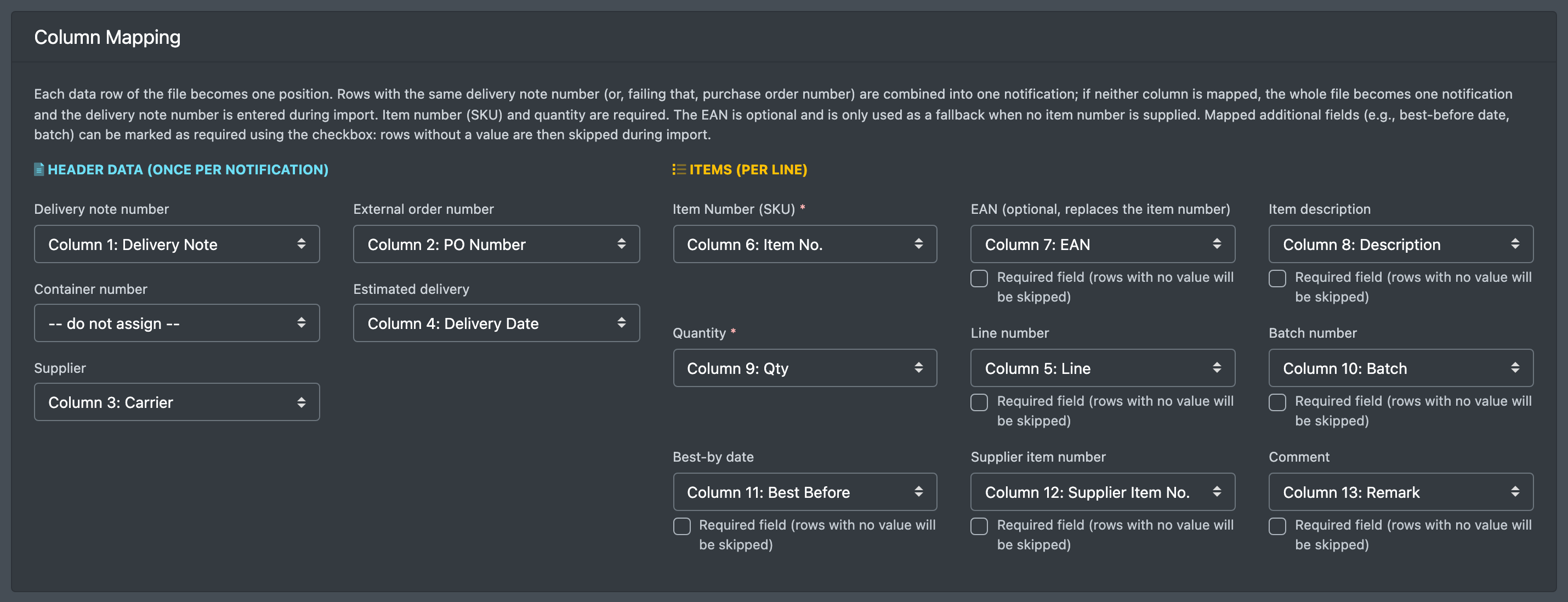Click the Header Data document icon
The height and width of the screenshot is (602, 1568).
[39, 169]
